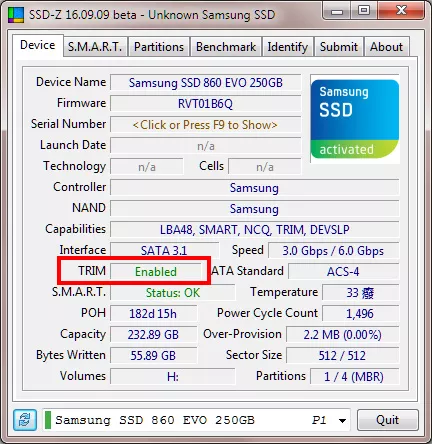Screen dimensions: 432x444
Task: Open the Partitions tab
Action: coord(159,47)
